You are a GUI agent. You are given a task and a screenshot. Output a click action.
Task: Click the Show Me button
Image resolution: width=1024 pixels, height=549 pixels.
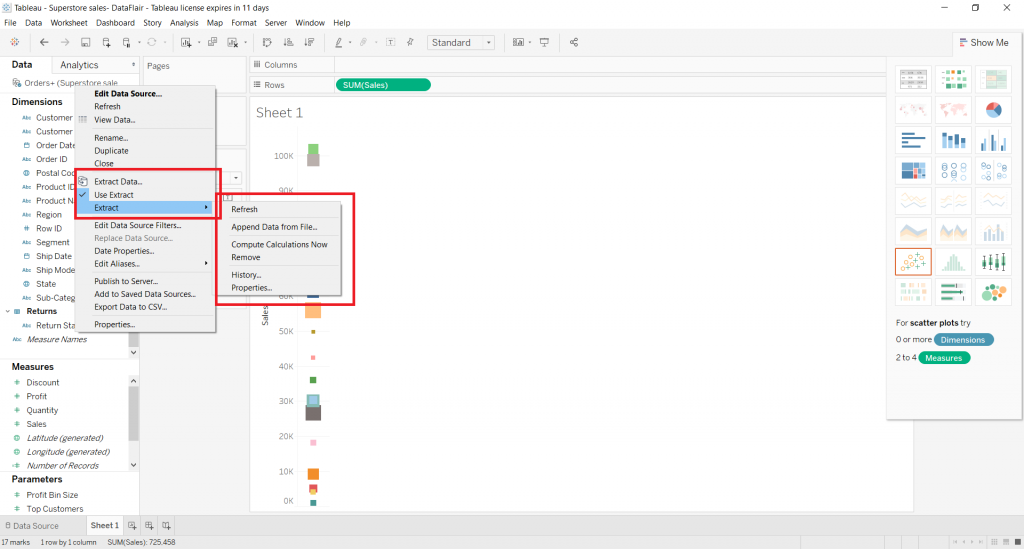(x=984, y=42)
